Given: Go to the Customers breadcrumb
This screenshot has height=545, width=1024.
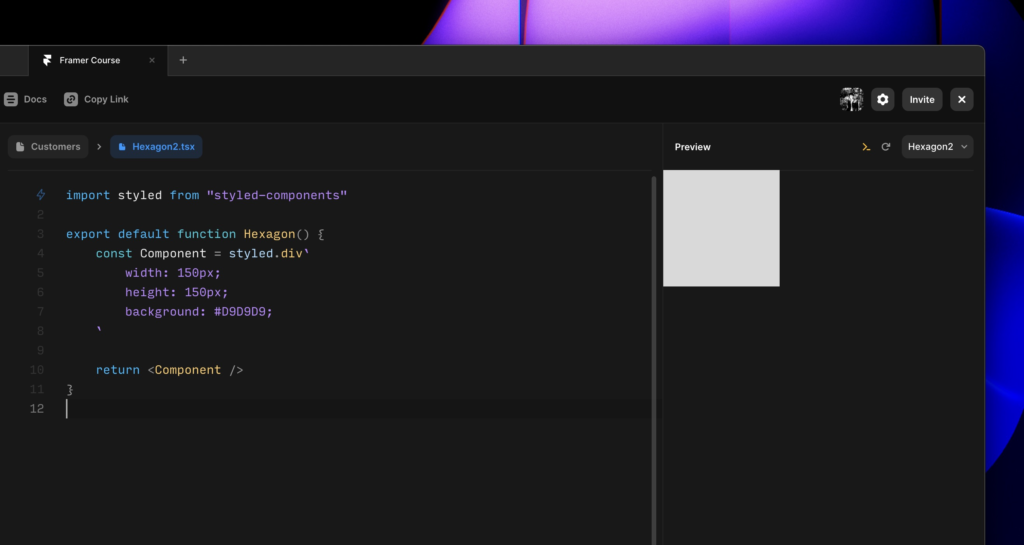Looking at the screenshot, I should [48, 147].
